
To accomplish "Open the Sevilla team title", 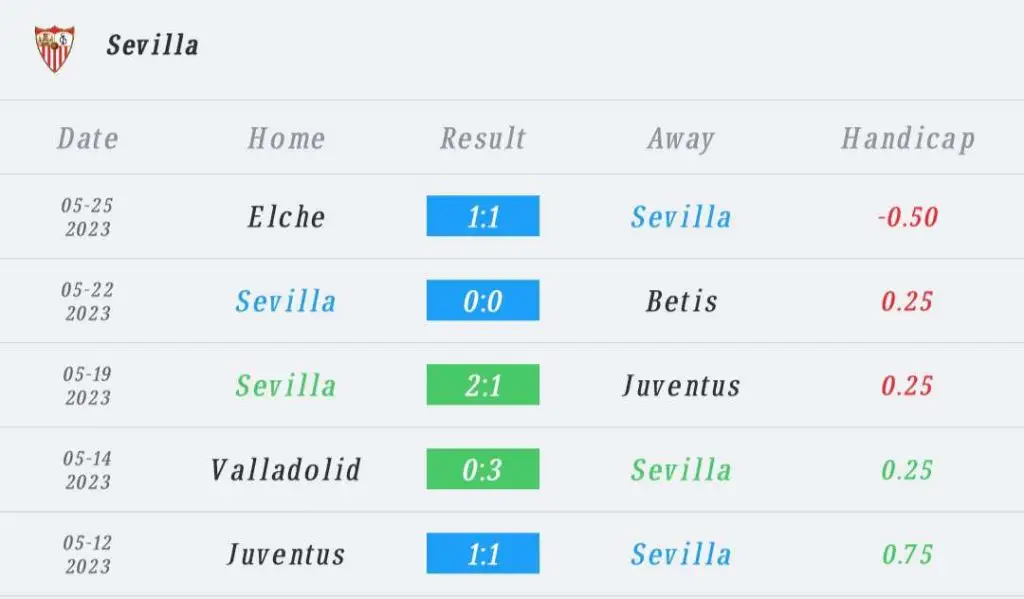I will [153, 46].
